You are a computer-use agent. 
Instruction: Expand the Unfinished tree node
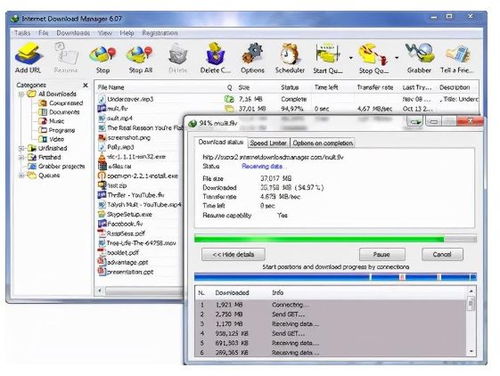(x=21, y=148)
